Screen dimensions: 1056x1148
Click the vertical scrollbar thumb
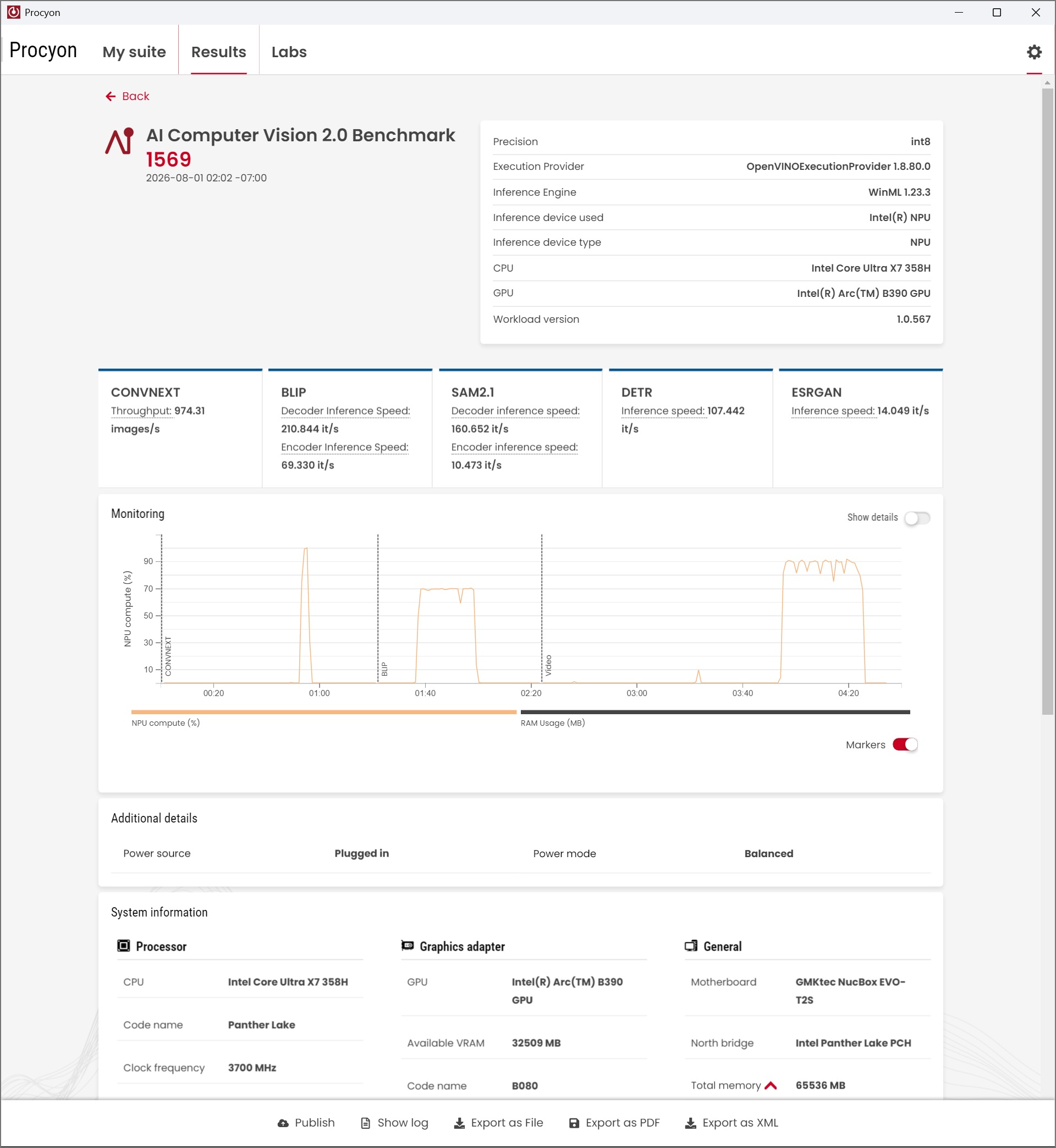pyautogui.click(x=1047, y=400)
